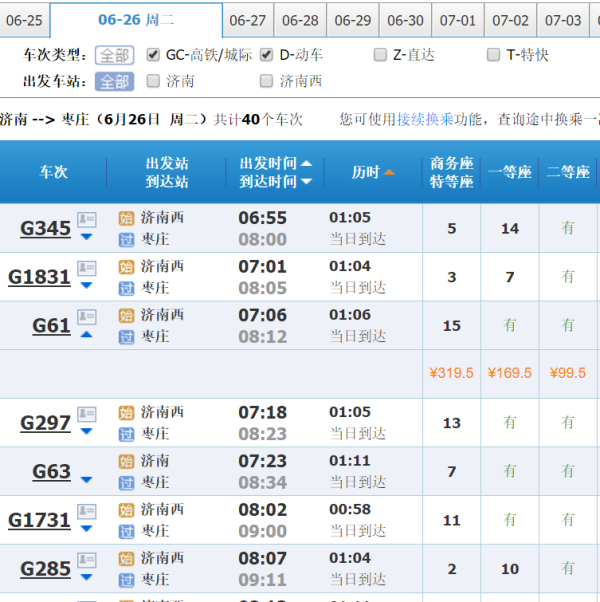Open train number G1731 link
This screenshot has width=600, height=602.
[40, 520]
